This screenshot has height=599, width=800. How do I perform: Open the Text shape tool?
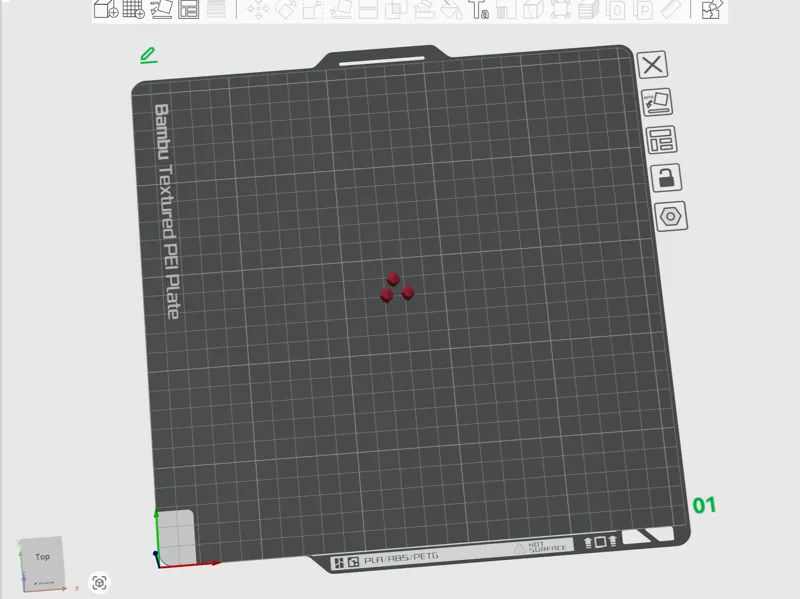(479, 9)
